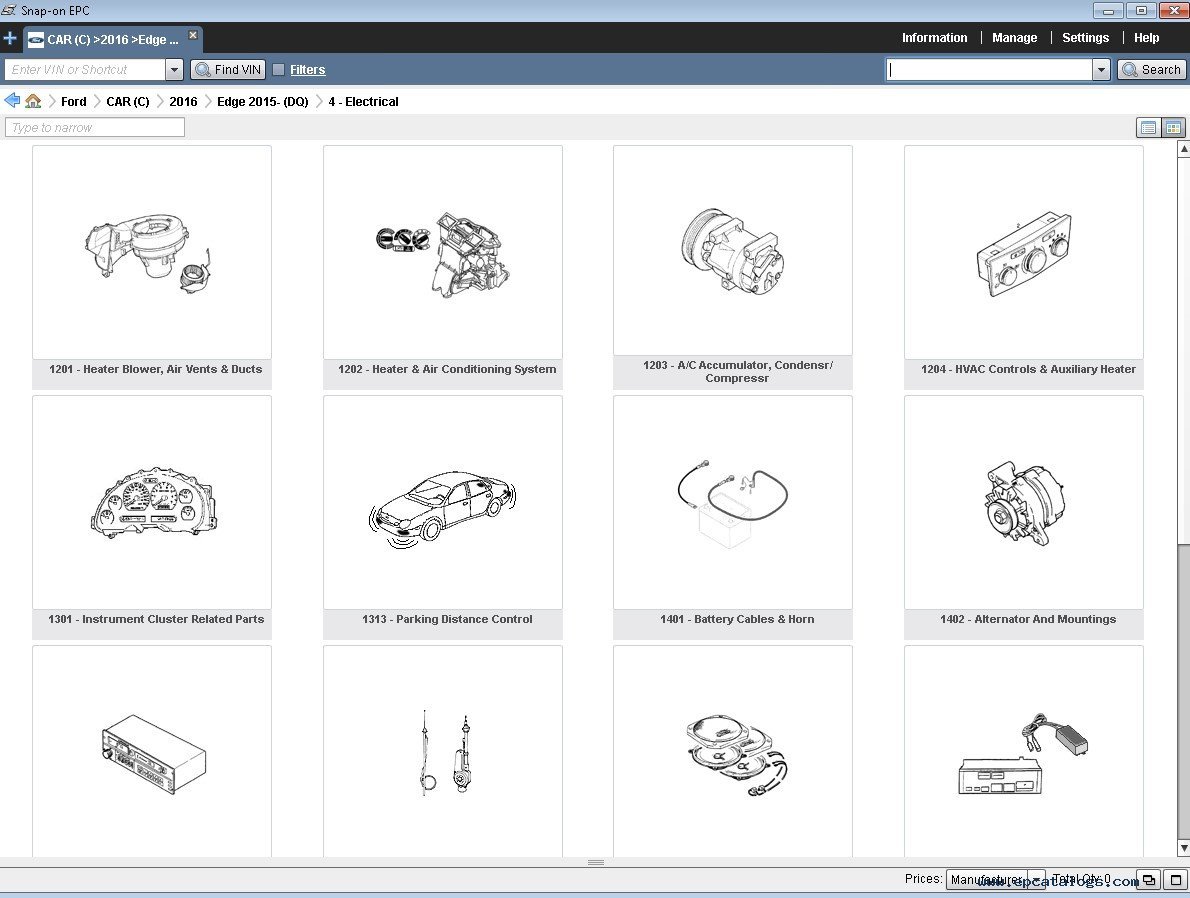Go to home via house icon
Image resolution: width=1190 pixels, height=898 pixels.
pyautogui.click(x=33, y=101)
